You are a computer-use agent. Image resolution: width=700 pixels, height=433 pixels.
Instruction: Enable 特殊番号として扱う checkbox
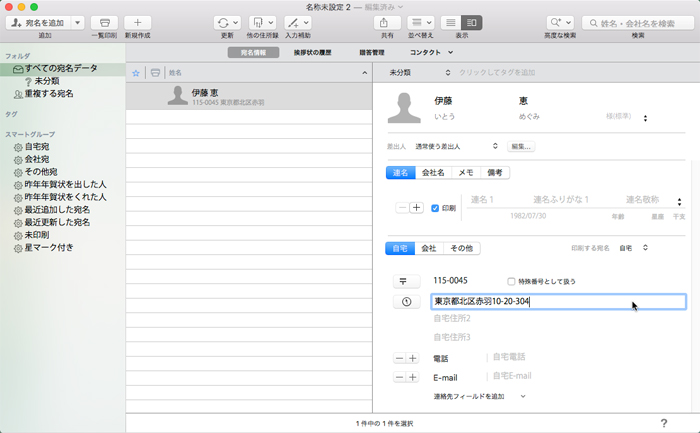[x=512, y=281]
